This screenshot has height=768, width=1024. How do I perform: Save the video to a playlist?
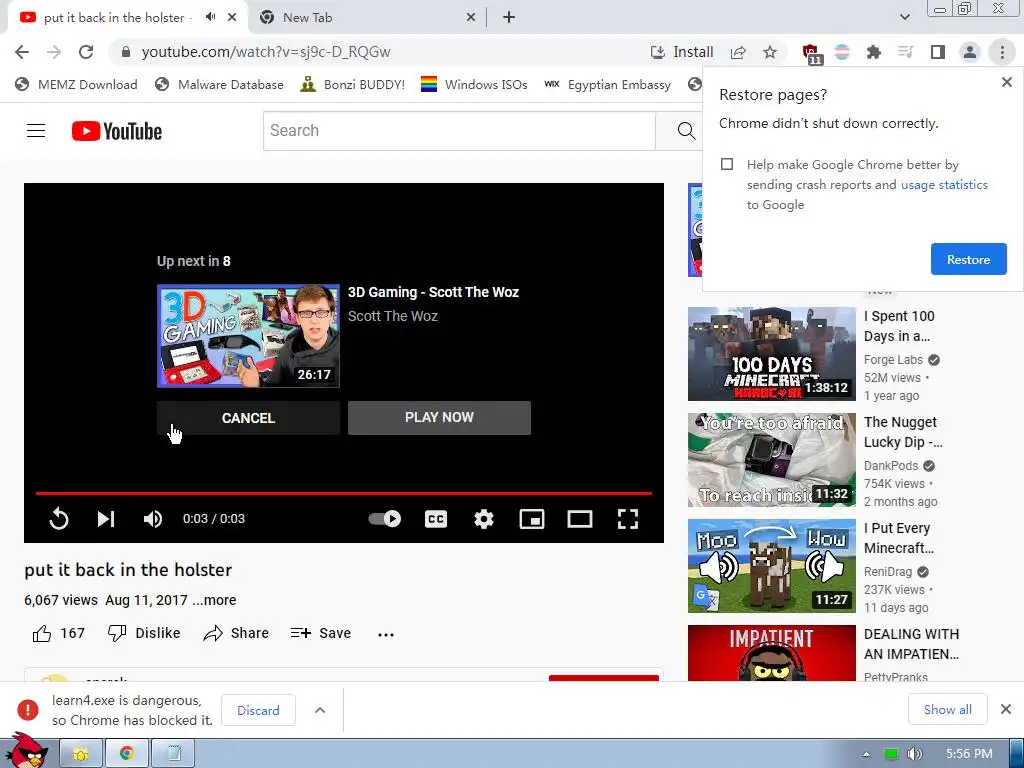(321, 633)
